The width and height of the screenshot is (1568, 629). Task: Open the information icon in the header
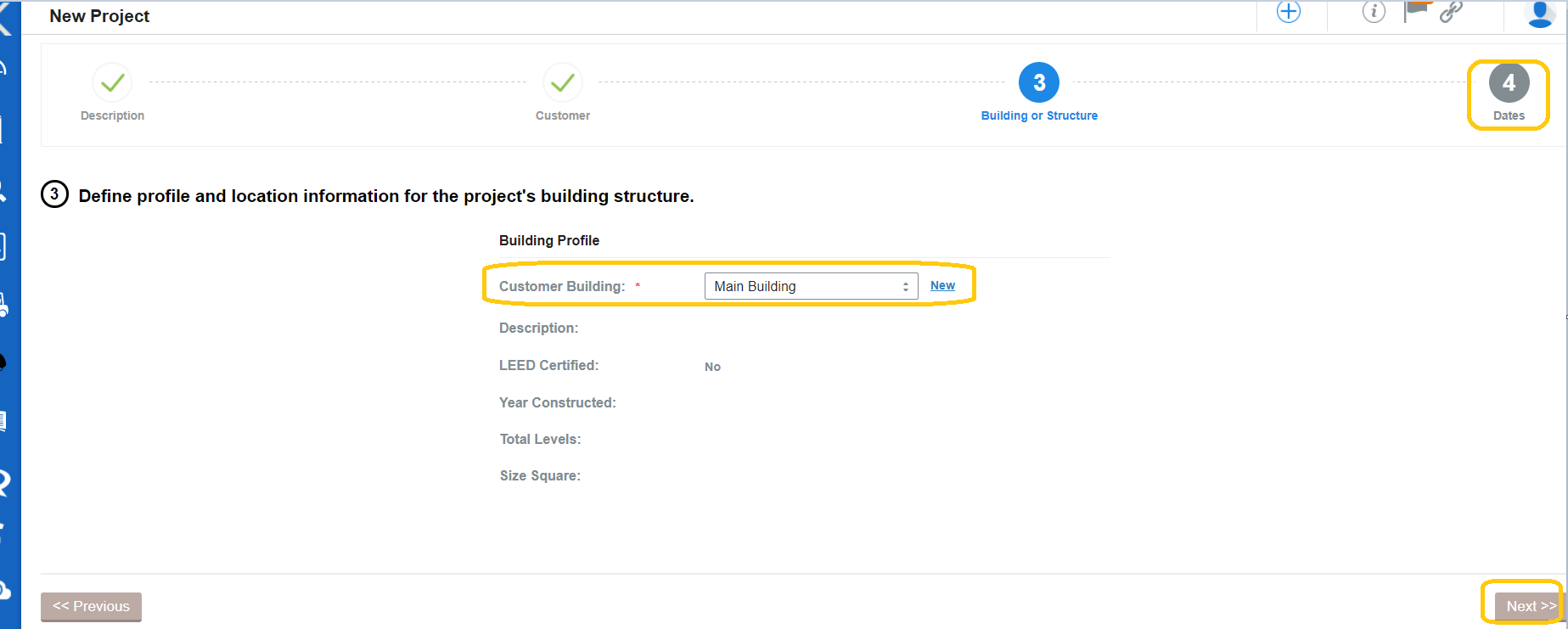(x=1374, y=12)
